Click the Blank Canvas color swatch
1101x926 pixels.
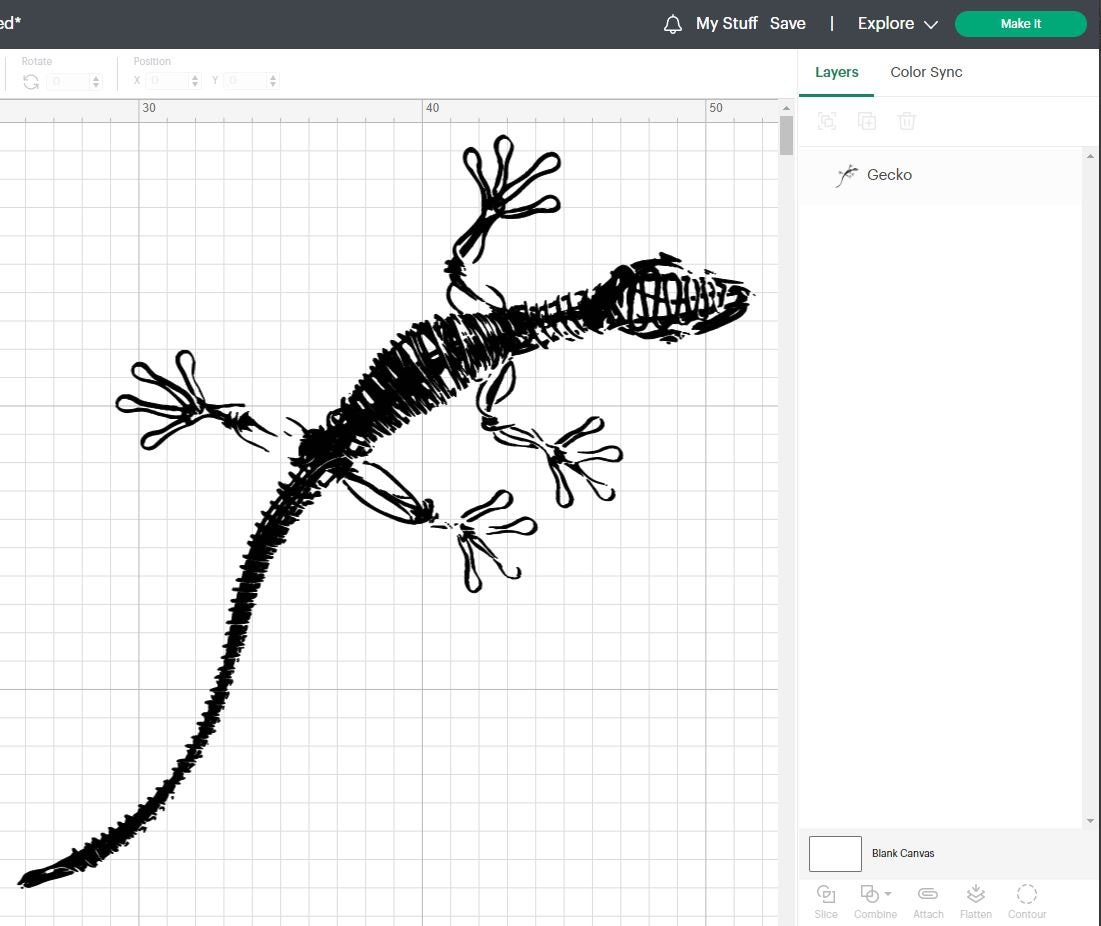tap(835, 853)
